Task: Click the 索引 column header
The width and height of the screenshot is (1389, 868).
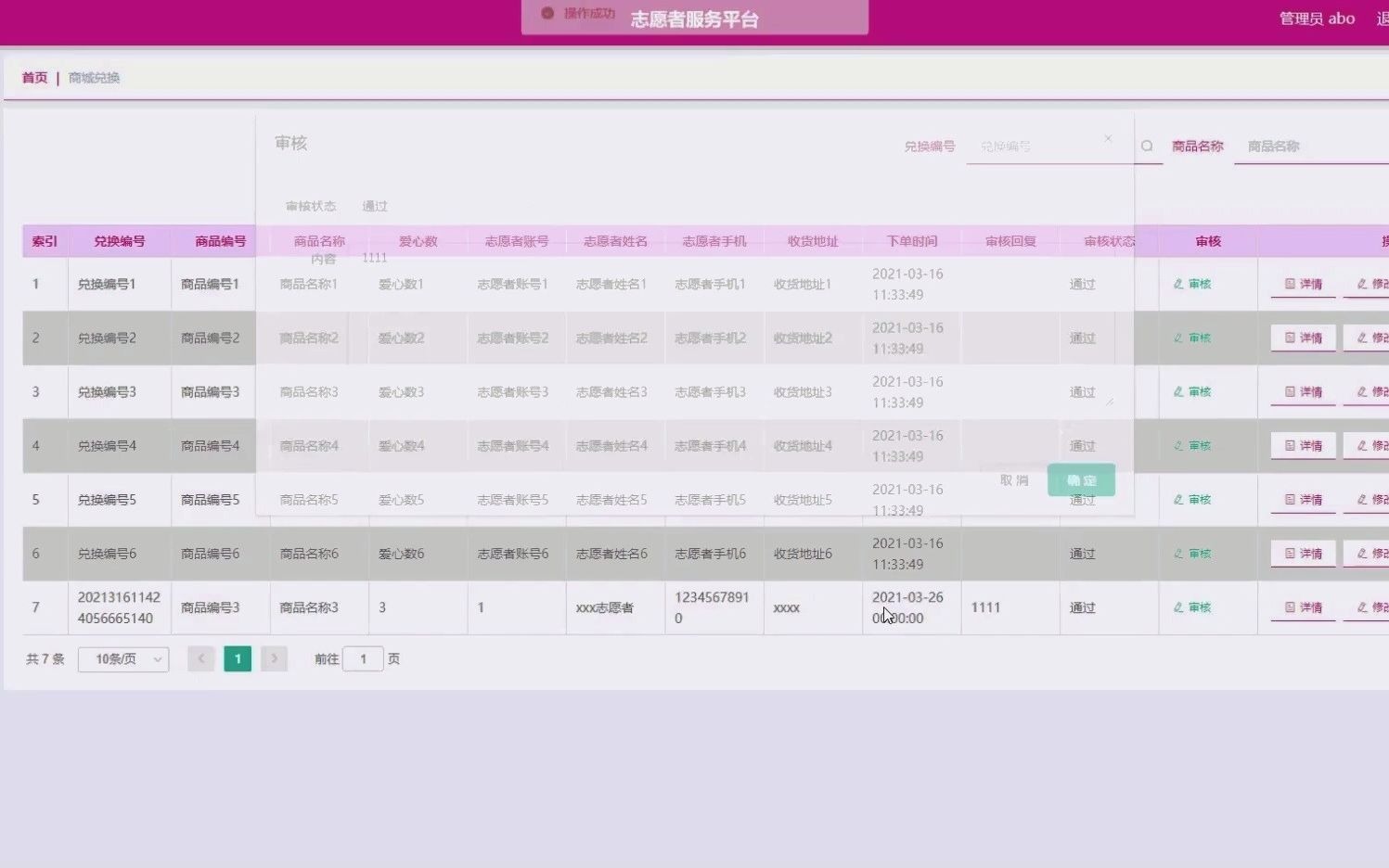Action: pos(45,241)
